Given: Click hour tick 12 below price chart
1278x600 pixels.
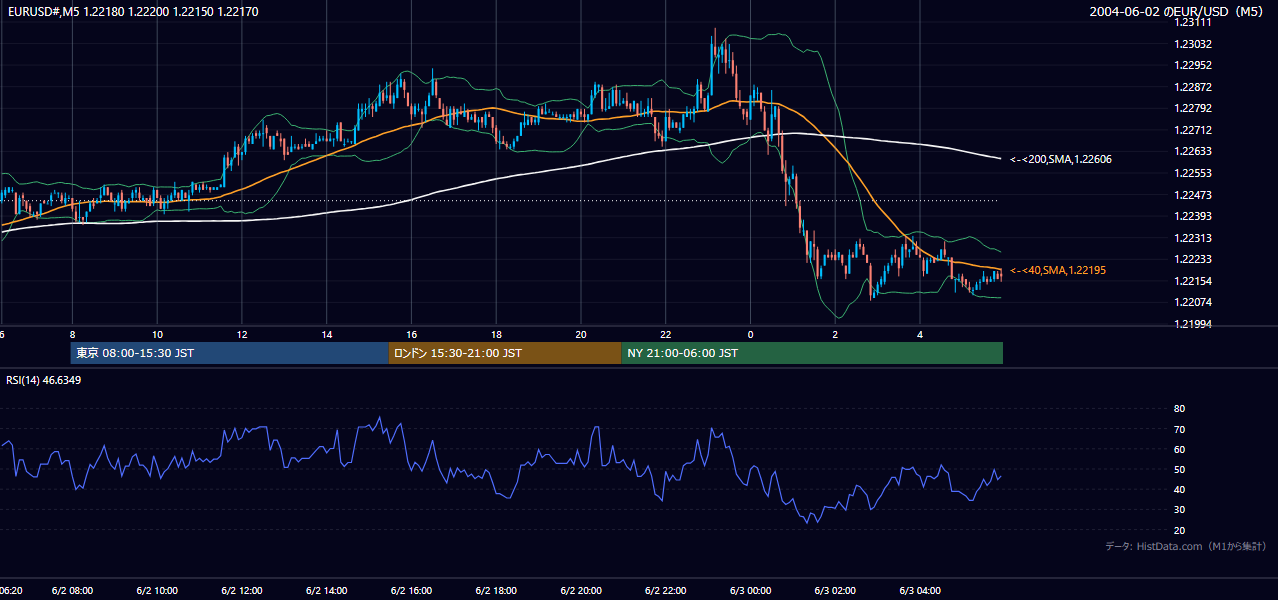Looking at the screenshot, I should pyautogui.click(x=242, y=335).
